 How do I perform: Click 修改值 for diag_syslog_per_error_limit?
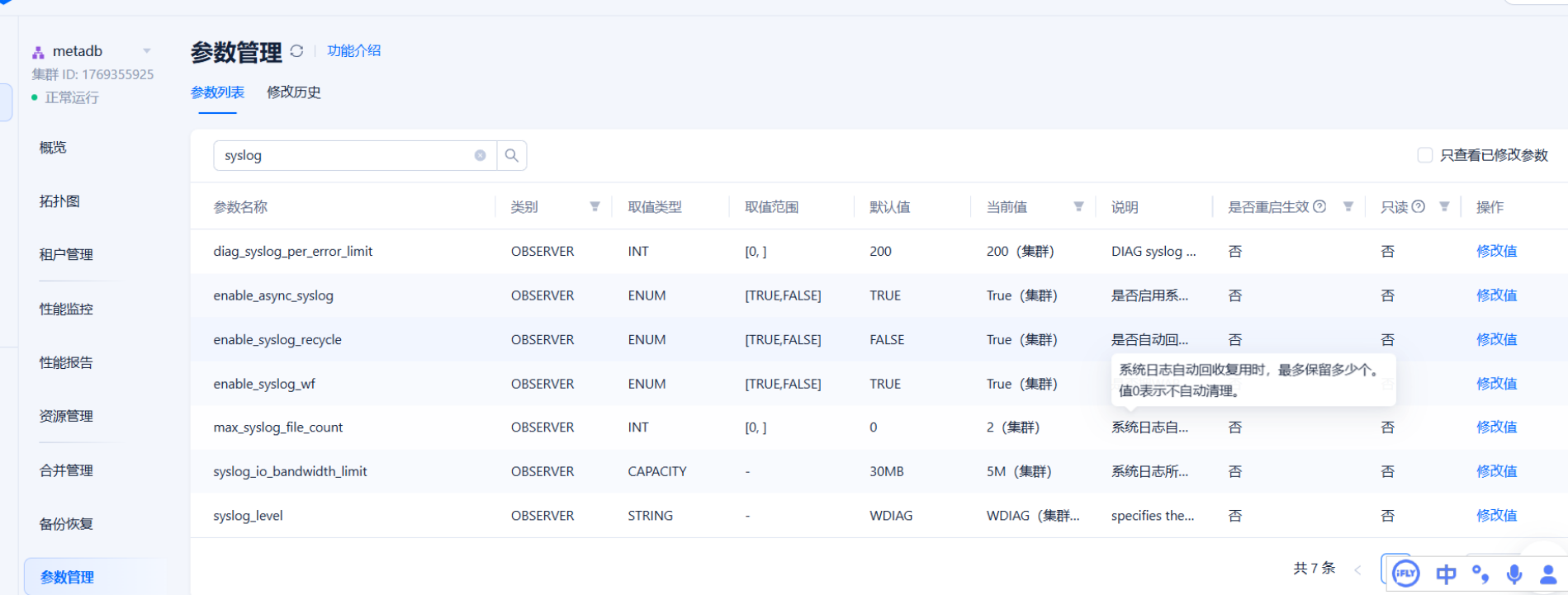pos(1496,251)
